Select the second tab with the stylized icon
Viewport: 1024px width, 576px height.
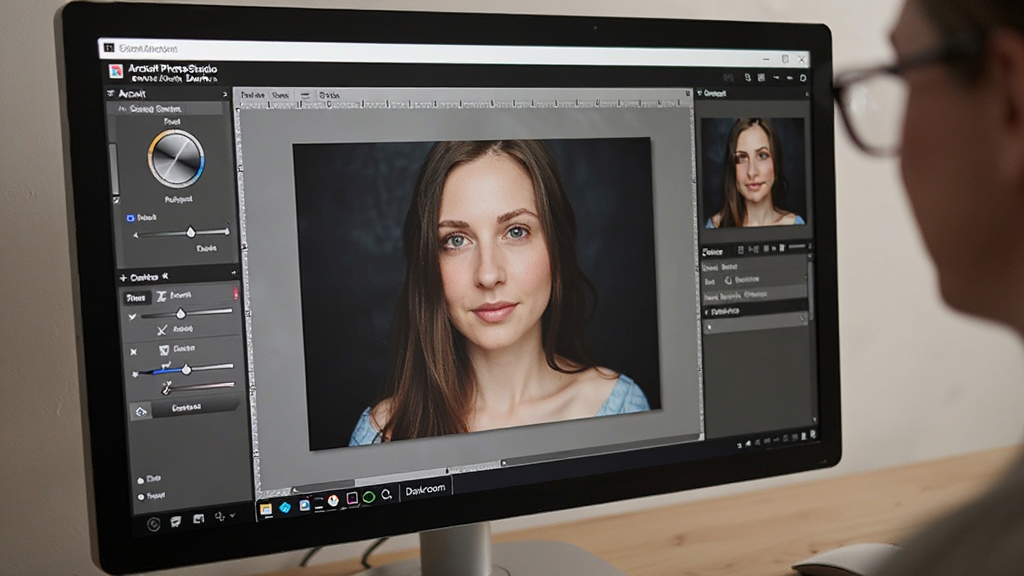pos(174,296)
